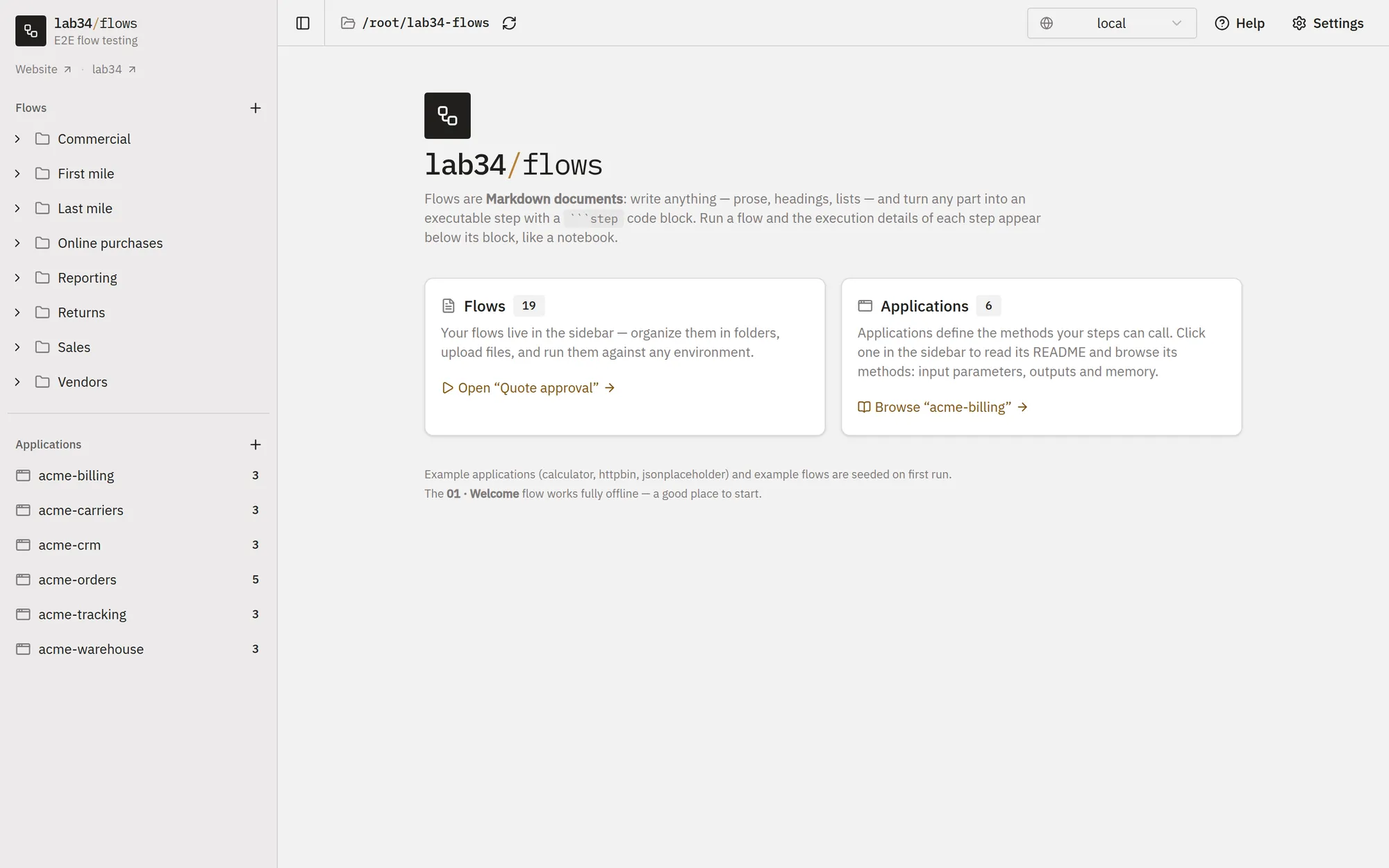Click the Applications card window icon

pos(865,306)
